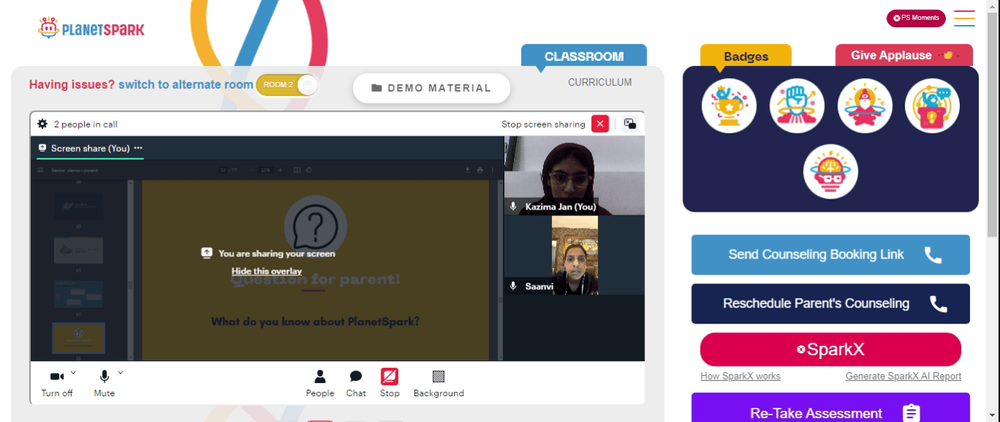Click Reschedule Parent's Counseling

pos(830,303)
